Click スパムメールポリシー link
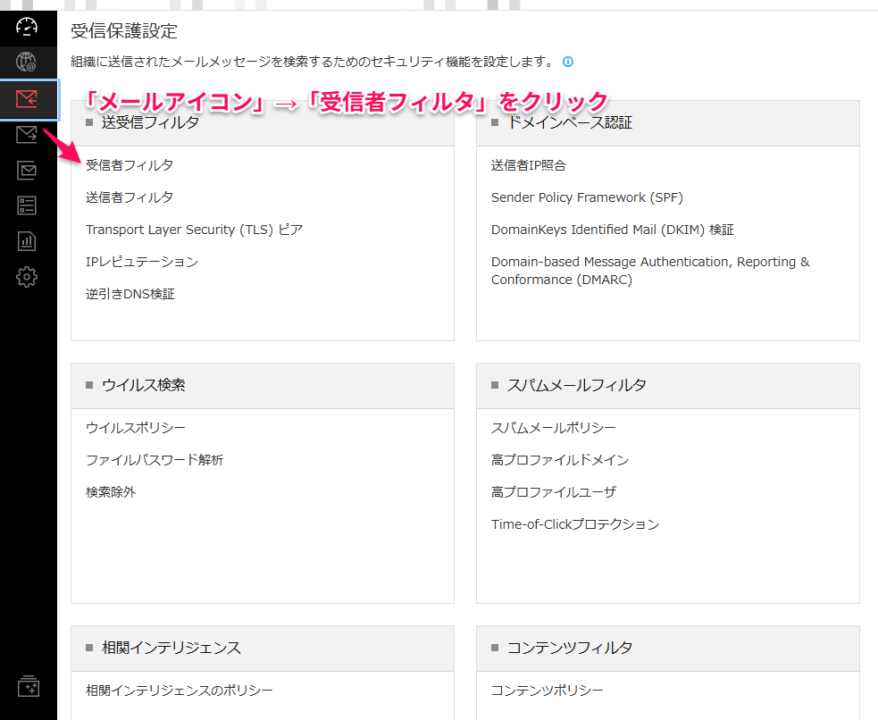 tap(553, 428)
